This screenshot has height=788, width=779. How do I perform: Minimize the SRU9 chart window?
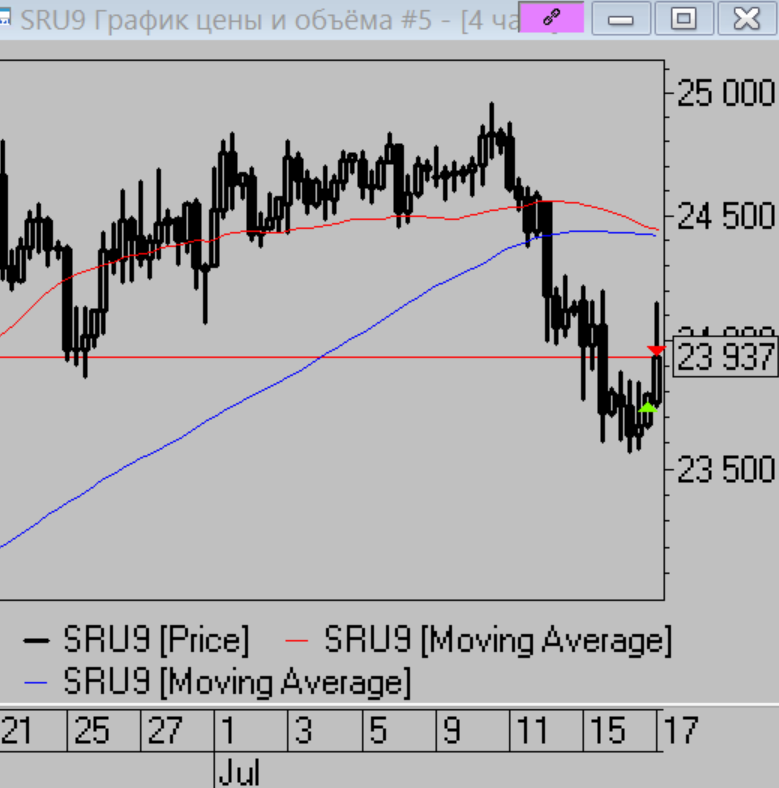pyautogui.click(x=622, y=18)
